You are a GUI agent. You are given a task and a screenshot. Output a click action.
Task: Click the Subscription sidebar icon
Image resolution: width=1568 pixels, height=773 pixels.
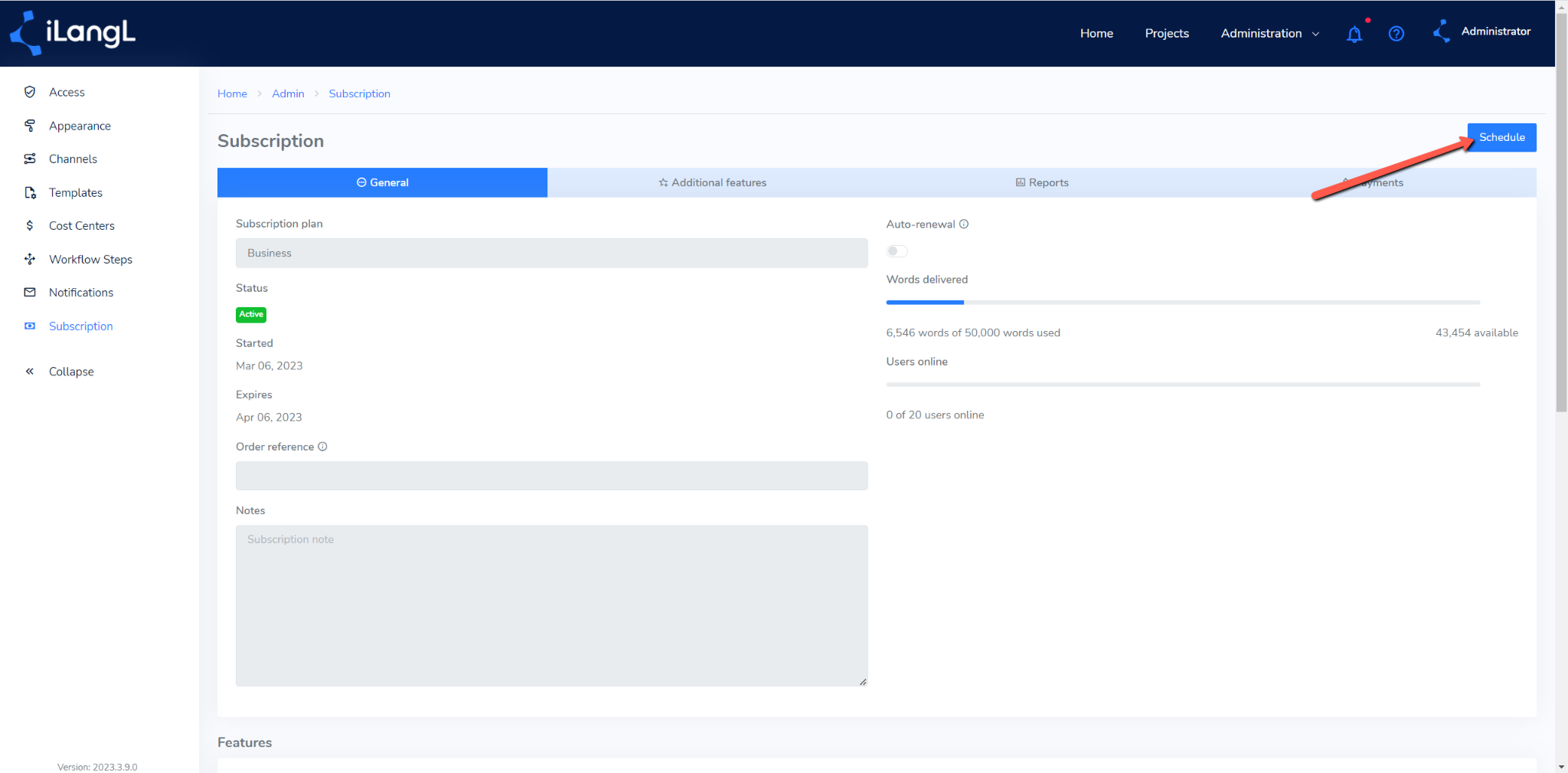[30, 326]
